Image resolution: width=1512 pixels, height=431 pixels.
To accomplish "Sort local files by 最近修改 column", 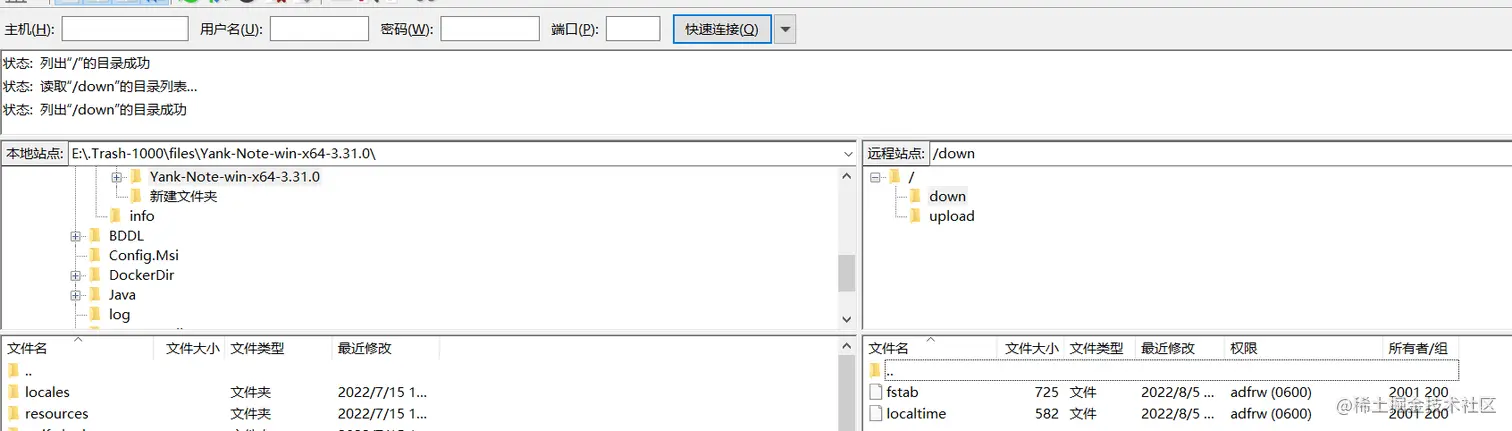I will 385,348.
